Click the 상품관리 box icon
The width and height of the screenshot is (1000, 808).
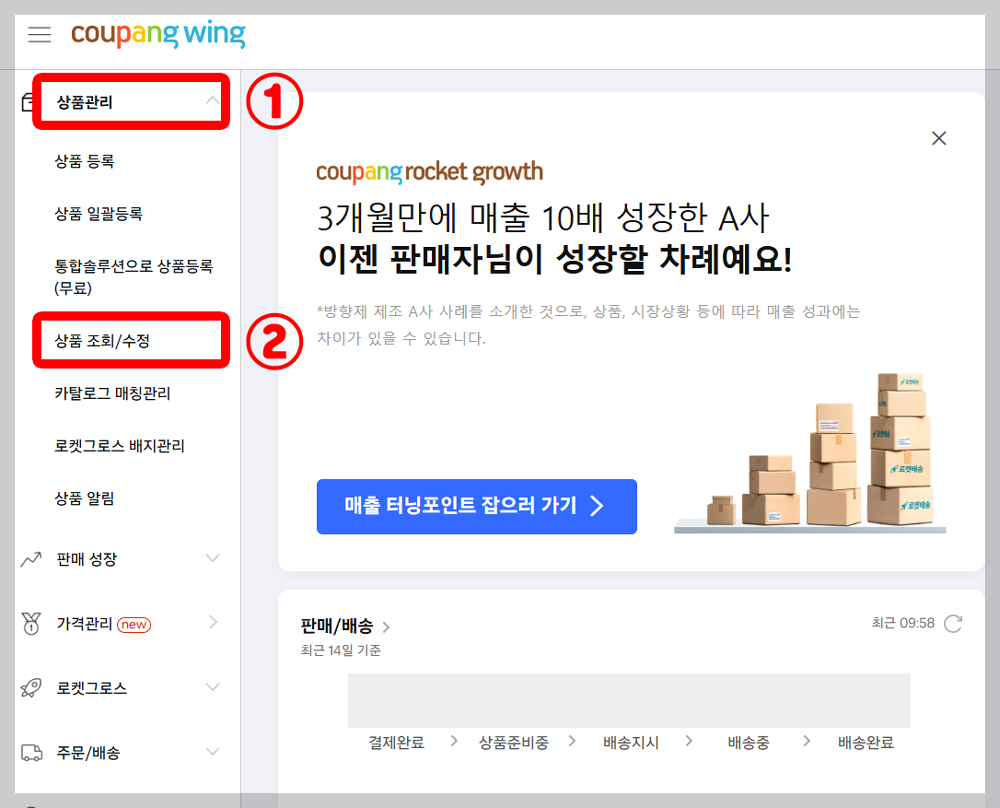tap(27, 102)
